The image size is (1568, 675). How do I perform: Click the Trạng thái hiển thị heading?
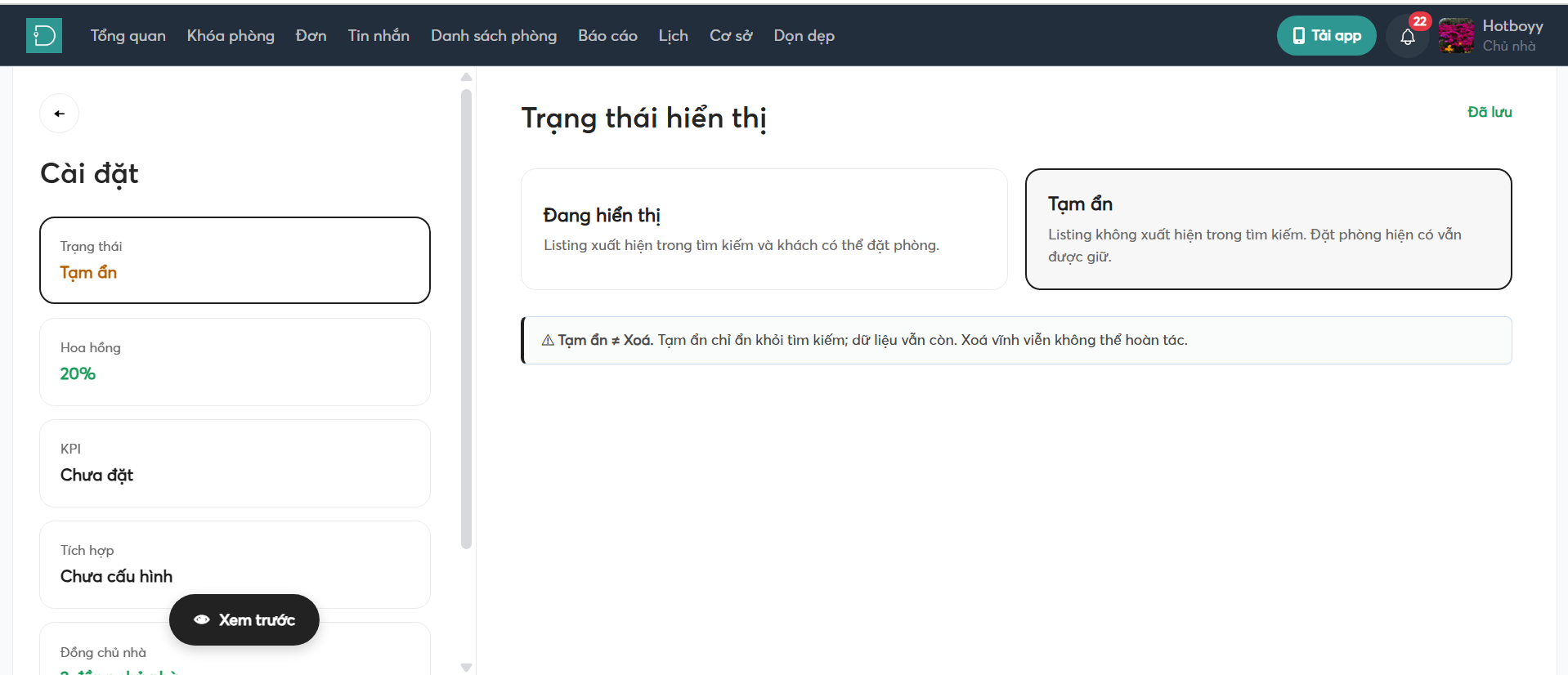(x=644, y=118)
